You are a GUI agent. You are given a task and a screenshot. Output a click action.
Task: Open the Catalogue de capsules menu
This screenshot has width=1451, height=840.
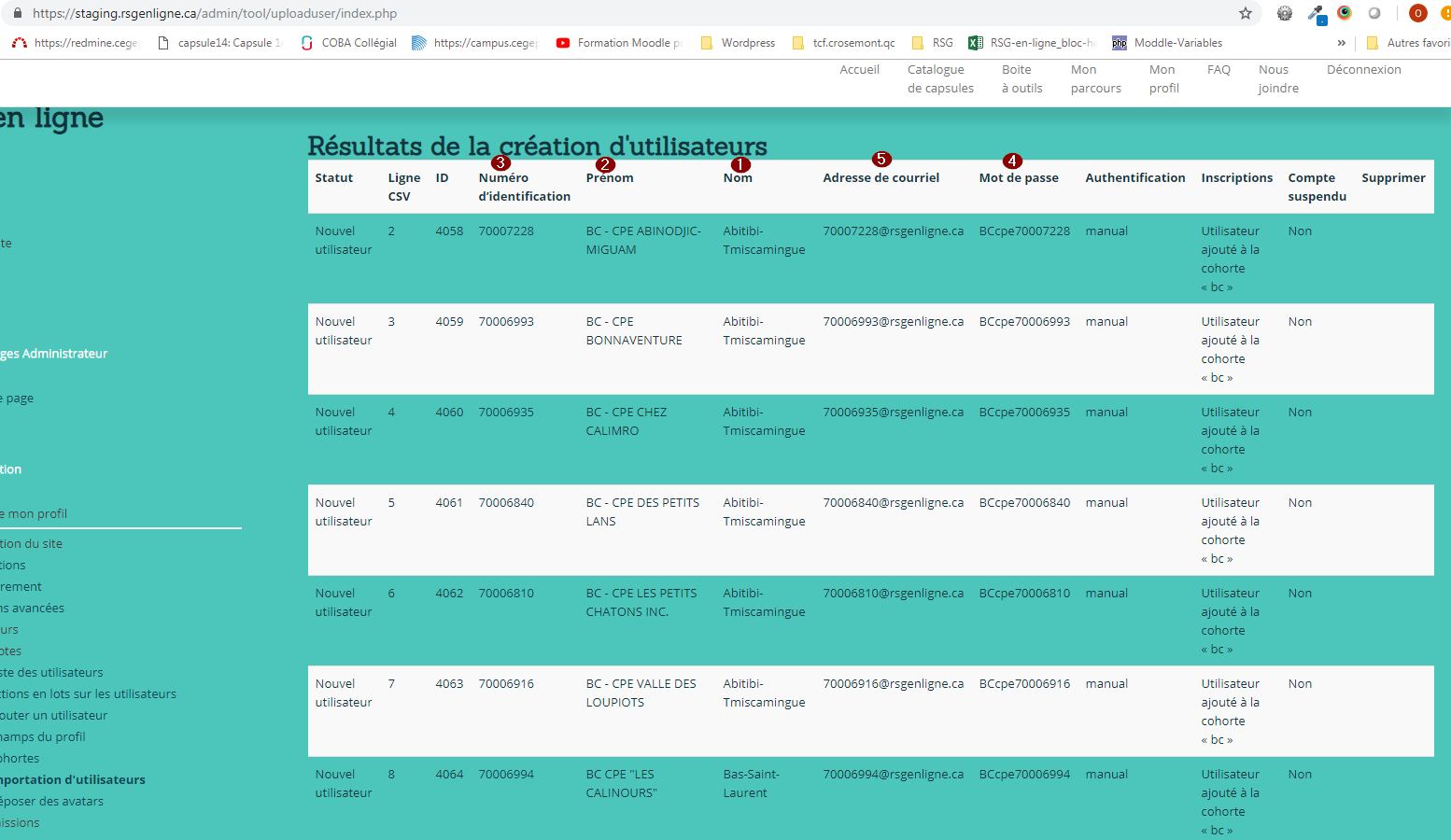click(939, 79)
